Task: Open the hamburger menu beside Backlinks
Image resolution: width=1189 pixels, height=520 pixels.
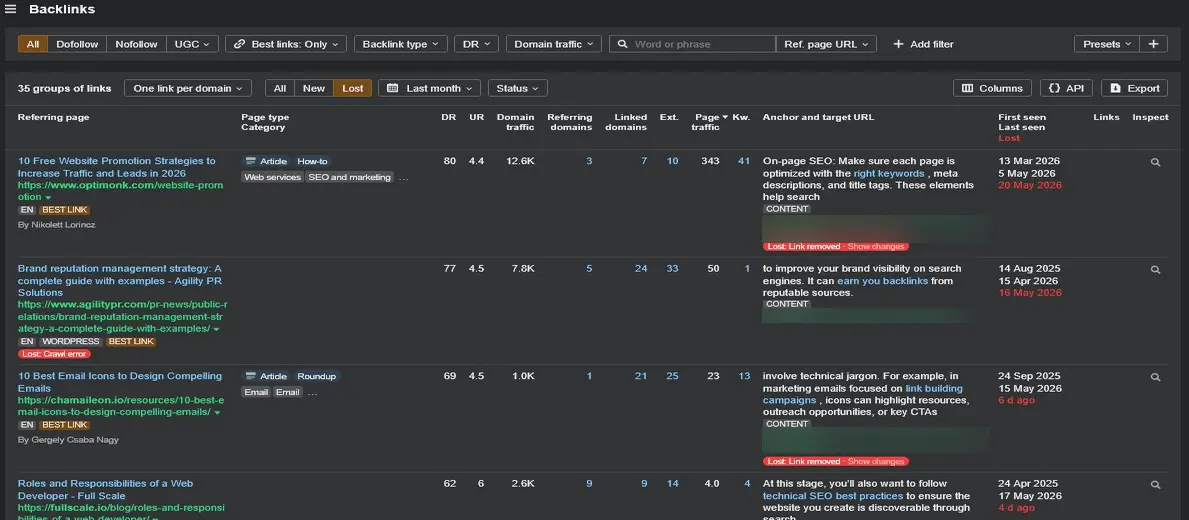Action: pos(11,10)
